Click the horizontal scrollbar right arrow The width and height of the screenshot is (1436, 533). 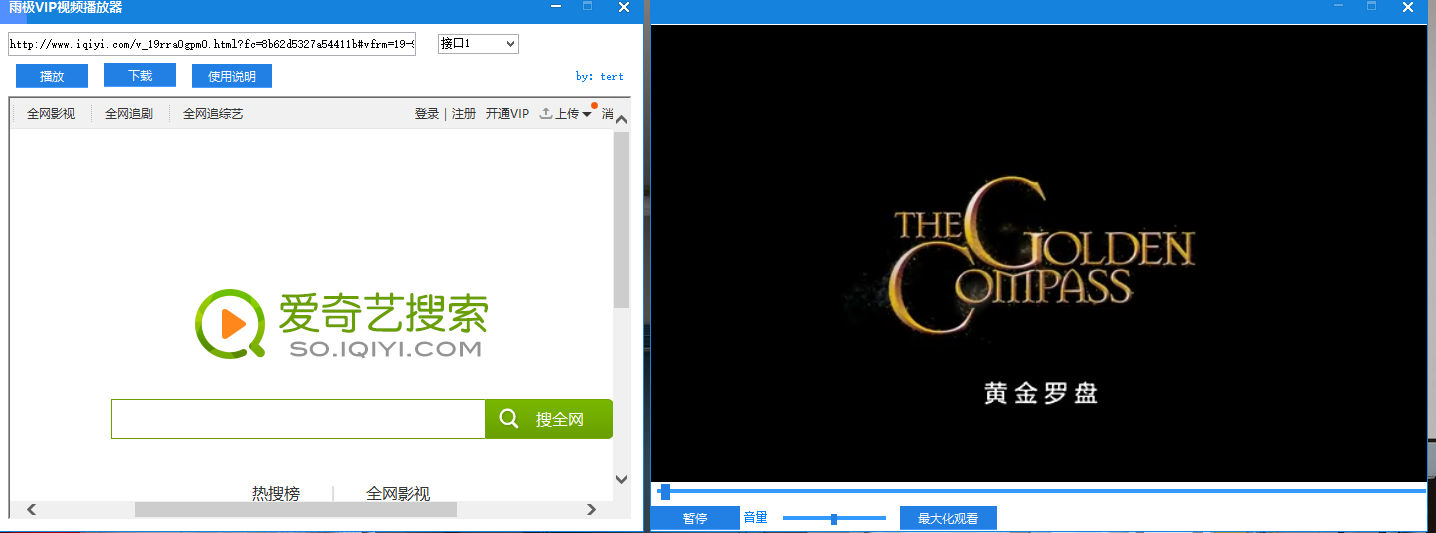591,510
